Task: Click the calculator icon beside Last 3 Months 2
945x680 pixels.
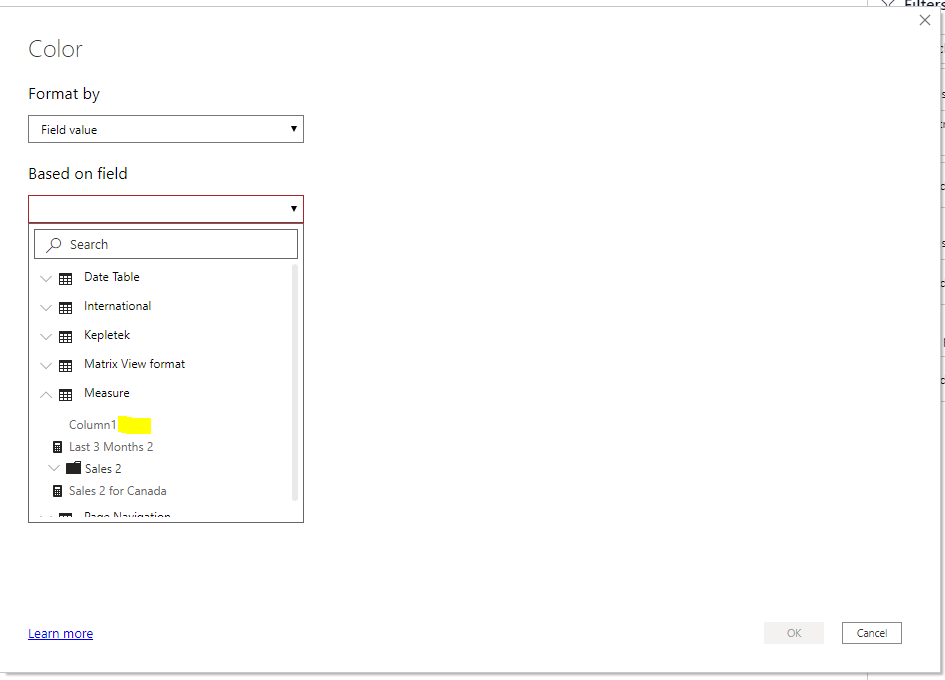Action: click(57, 447)
